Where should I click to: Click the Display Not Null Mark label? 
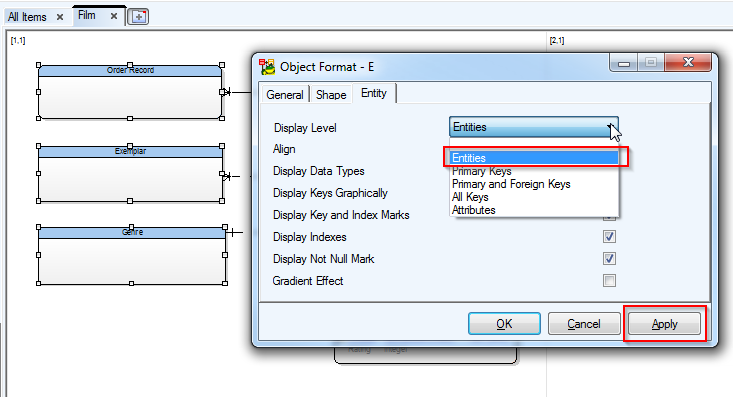pyautogui.click(x=323, y=259)
